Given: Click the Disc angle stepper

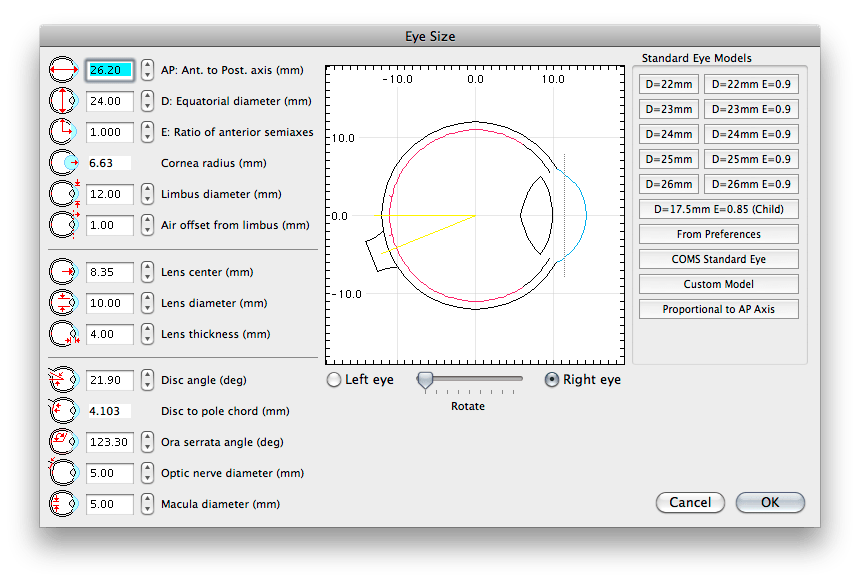Looking at the screenshot, I should tap(147, 380).
